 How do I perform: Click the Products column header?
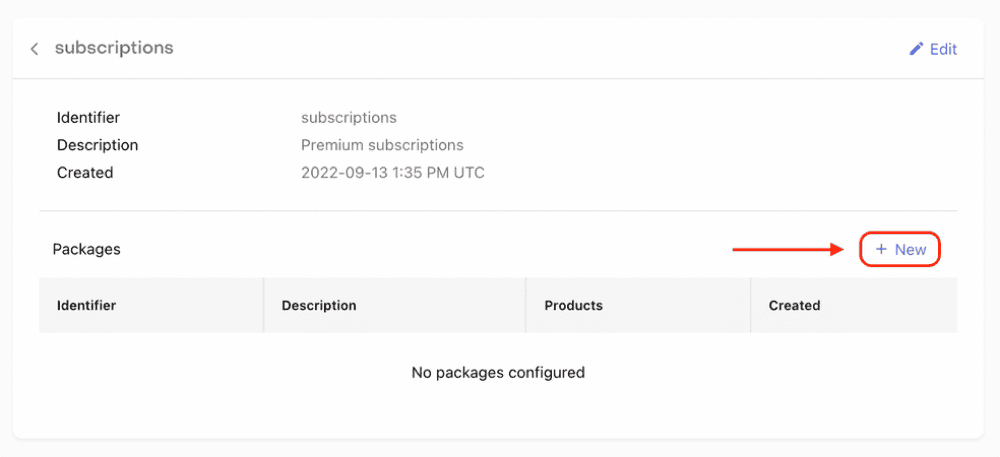[x=573, y=305]
